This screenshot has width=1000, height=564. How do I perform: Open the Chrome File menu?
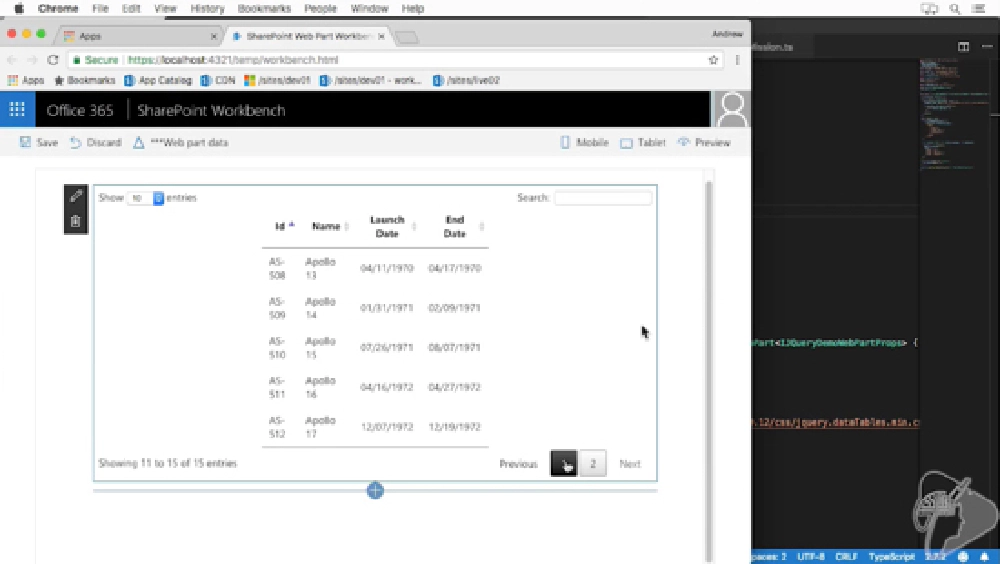point(100,8)
